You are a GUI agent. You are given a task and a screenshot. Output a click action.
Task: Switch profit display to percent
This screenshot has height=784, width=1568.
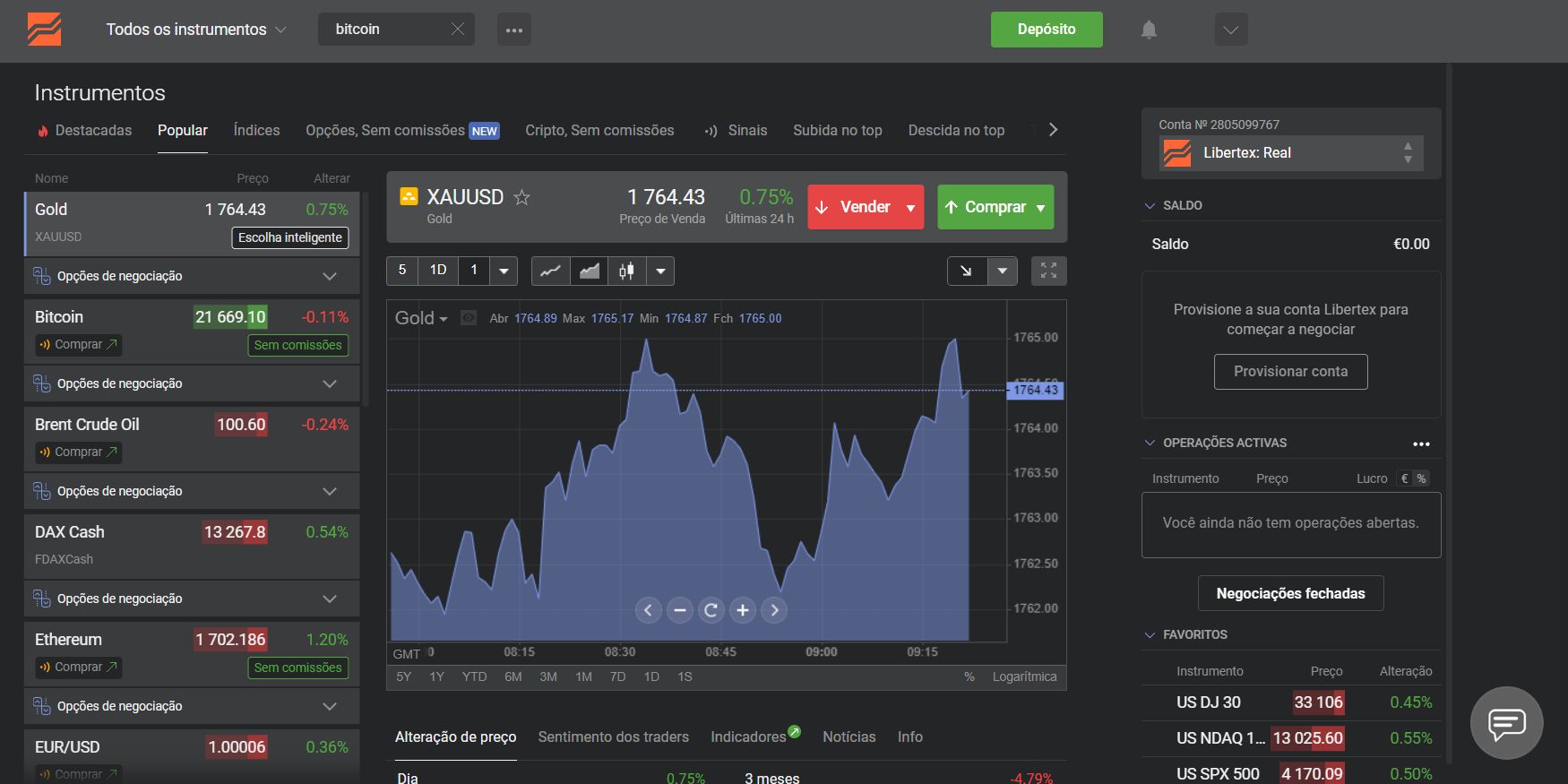(x=1421, y=478)
